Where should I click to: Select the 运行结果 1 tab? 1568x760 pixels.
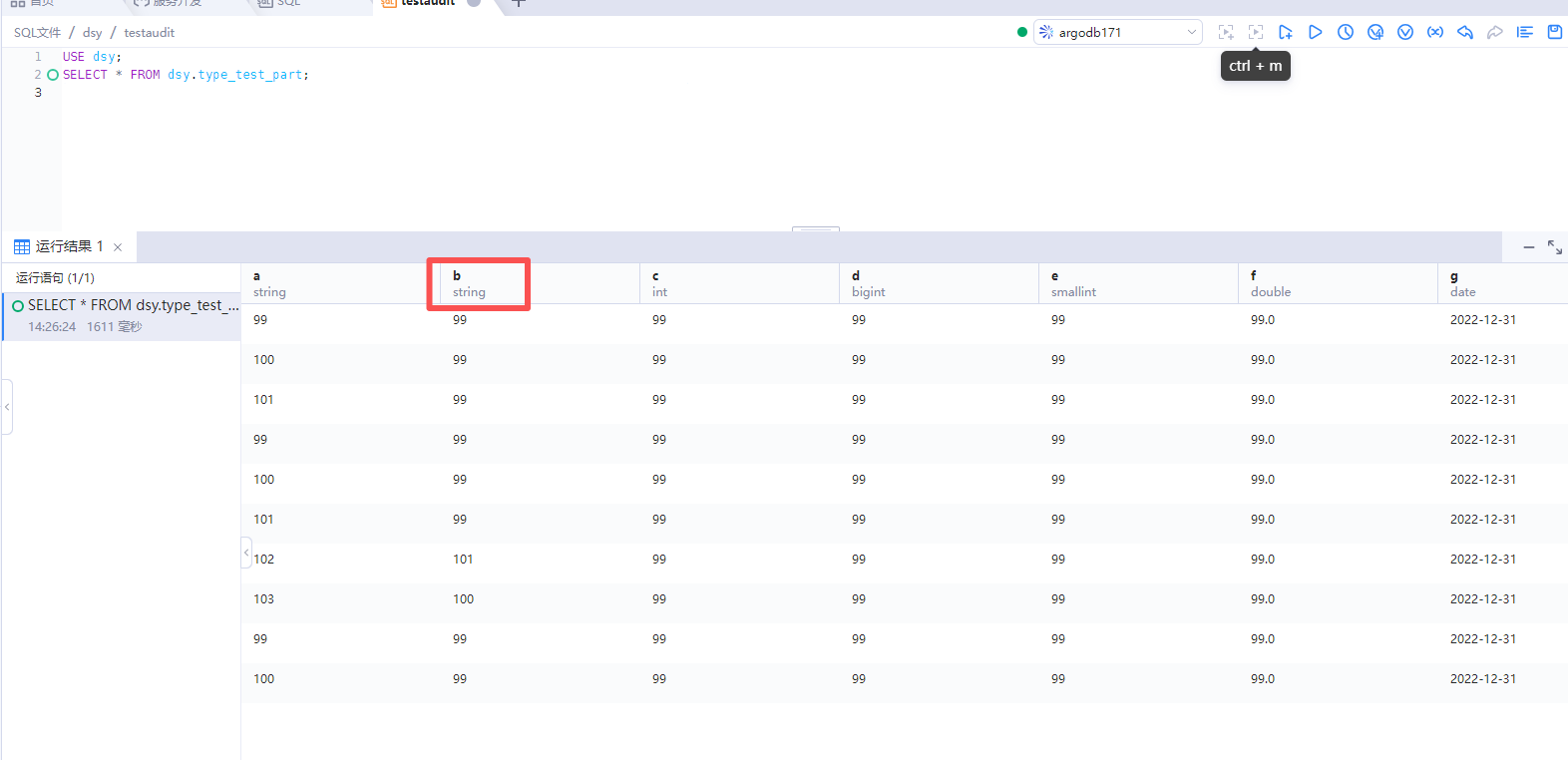point(60,246)
